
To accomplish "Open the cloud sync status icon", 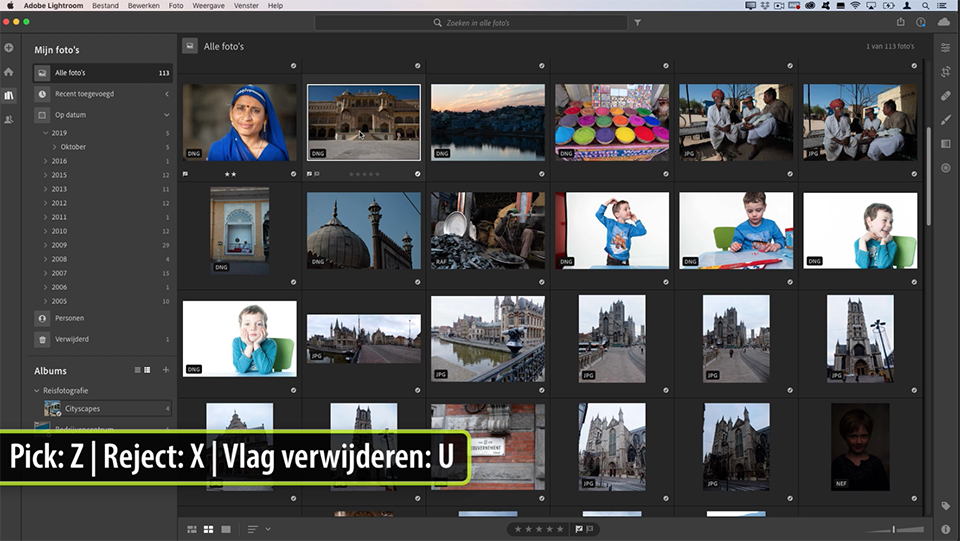I will (x=943, y=22).
